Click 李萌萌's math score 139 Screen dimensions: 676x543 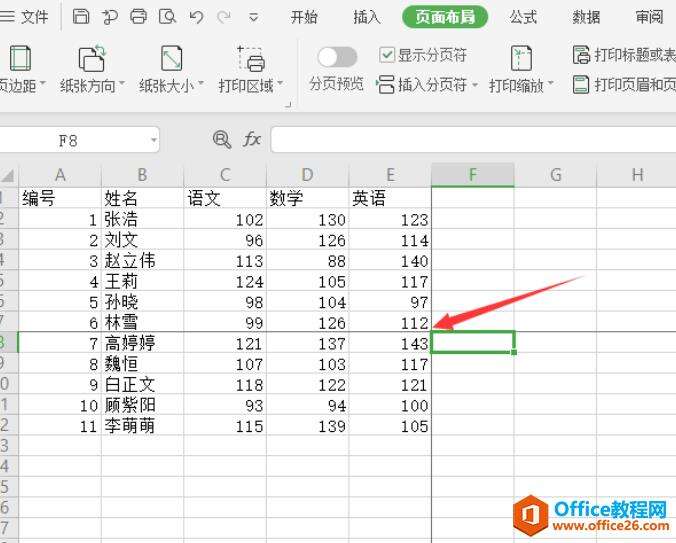pos(307,426)
